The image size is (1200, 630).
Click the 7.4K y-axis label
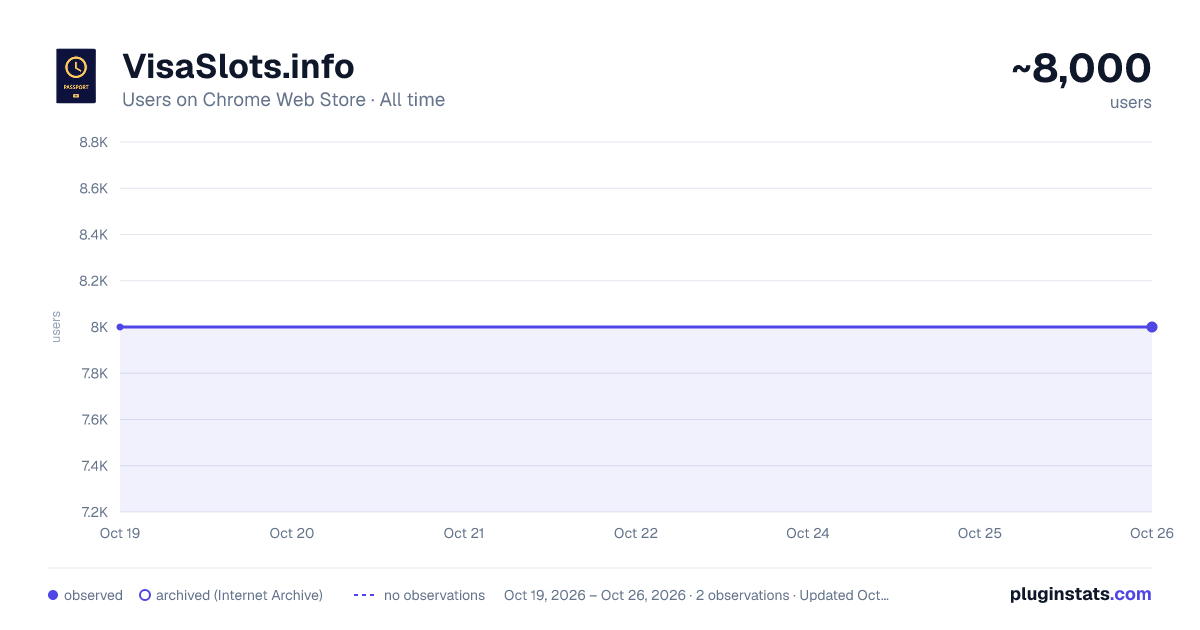93,466
